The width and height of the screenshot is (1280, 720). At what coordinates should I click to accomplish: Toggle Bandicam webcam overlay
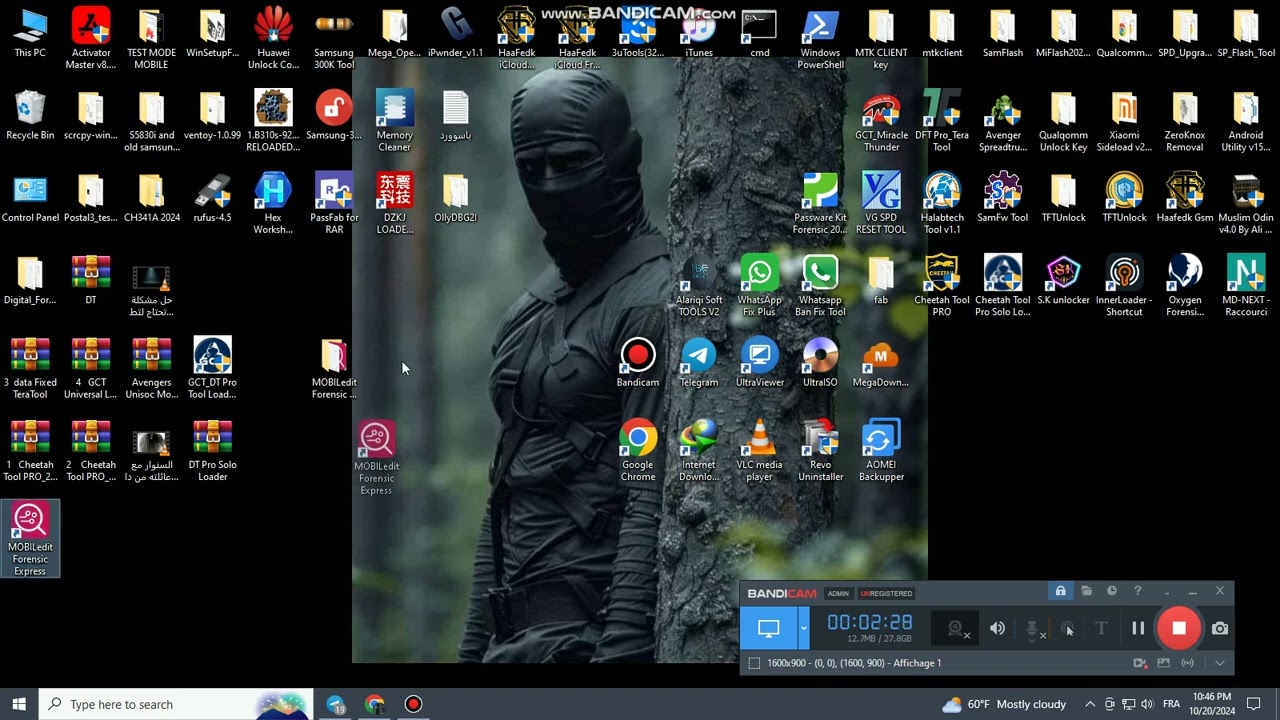pos(957,629)
